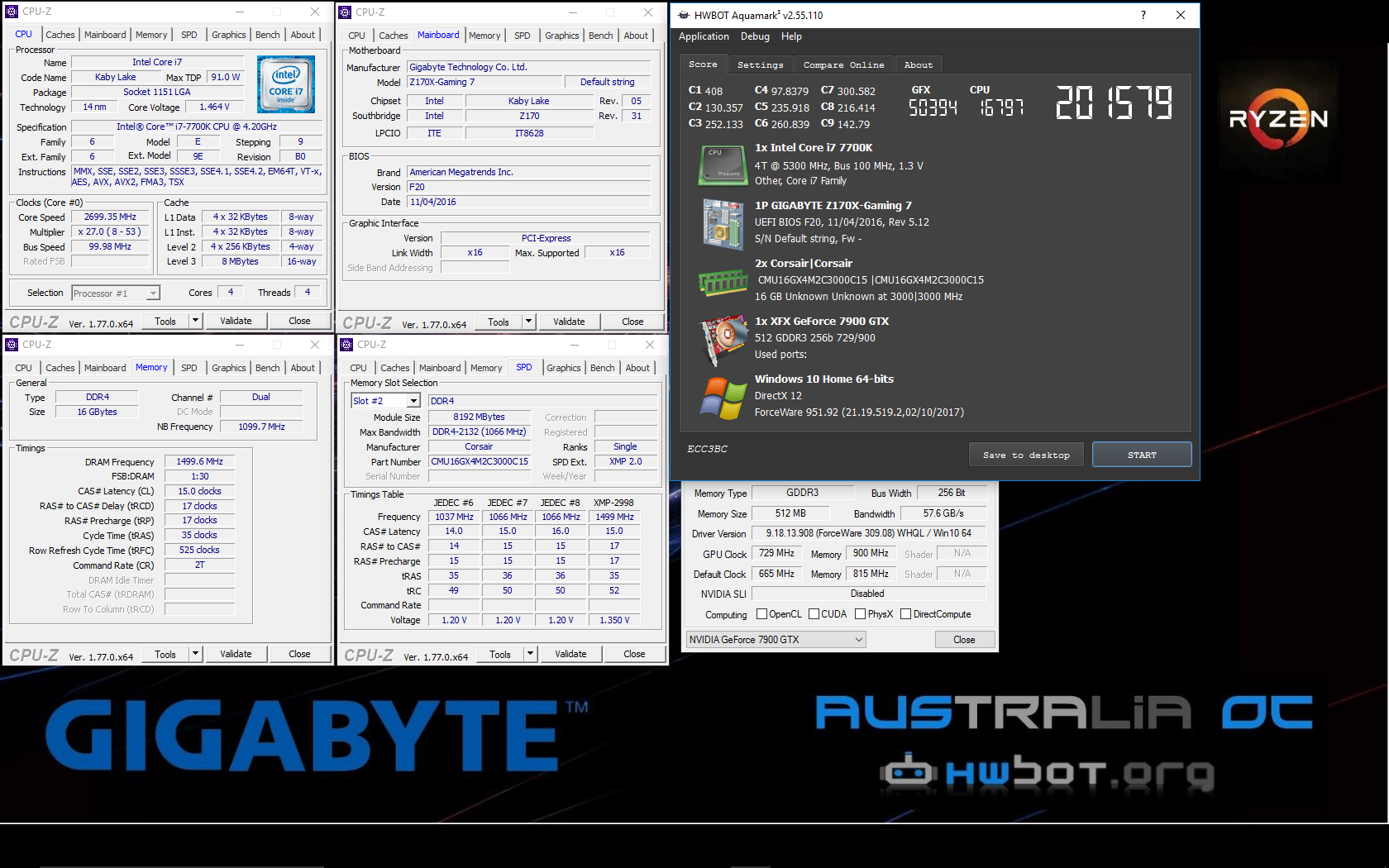Click the Windows logo icon in Aquamark
The image size is (1389, 868).
(x=723, y=398)
